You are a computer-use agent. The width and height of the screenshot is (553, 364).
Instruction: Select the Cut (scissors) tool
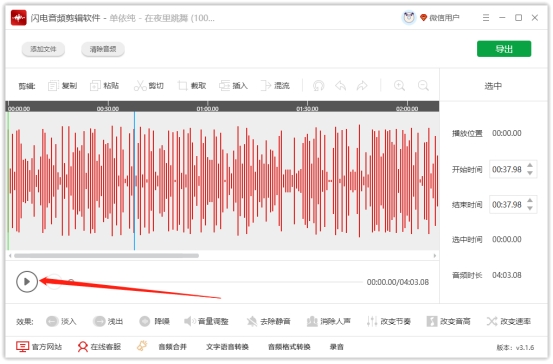tap(149, 86)
